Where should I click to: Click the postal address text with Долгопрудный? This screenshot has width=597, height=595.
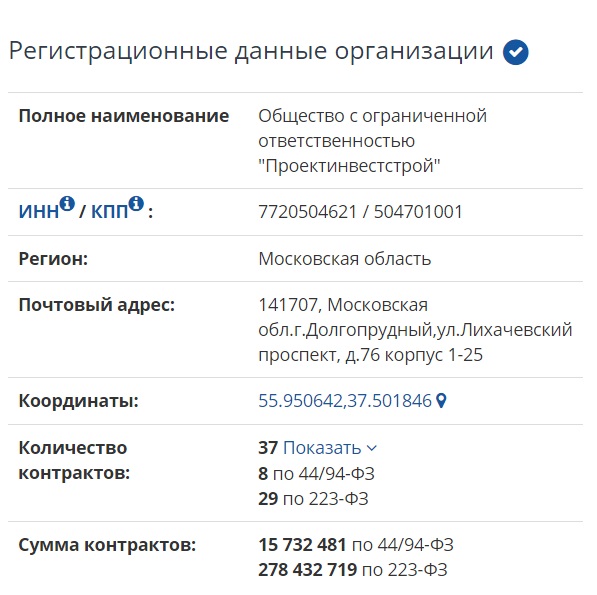(x=415, y=330)
